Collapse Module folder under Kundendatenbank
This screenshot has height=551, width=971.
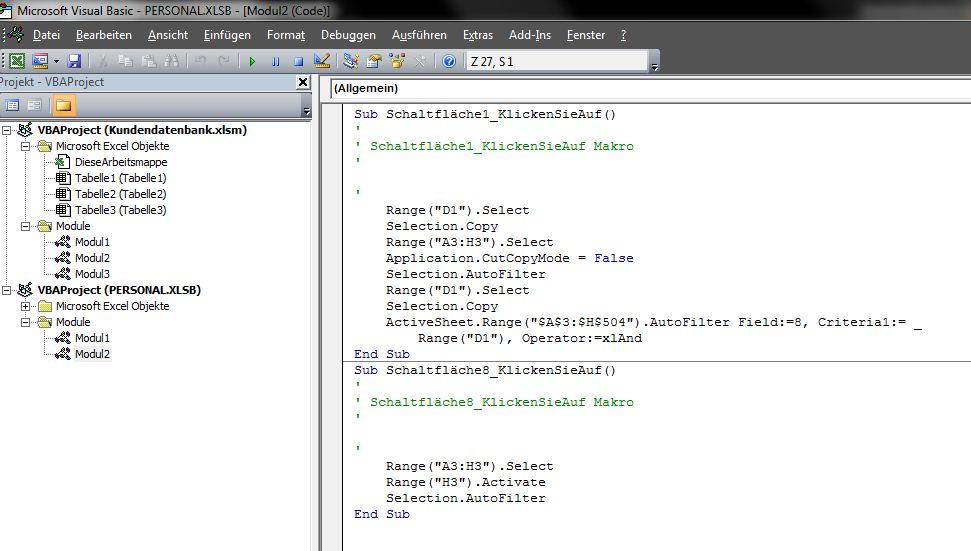[25, 226]
